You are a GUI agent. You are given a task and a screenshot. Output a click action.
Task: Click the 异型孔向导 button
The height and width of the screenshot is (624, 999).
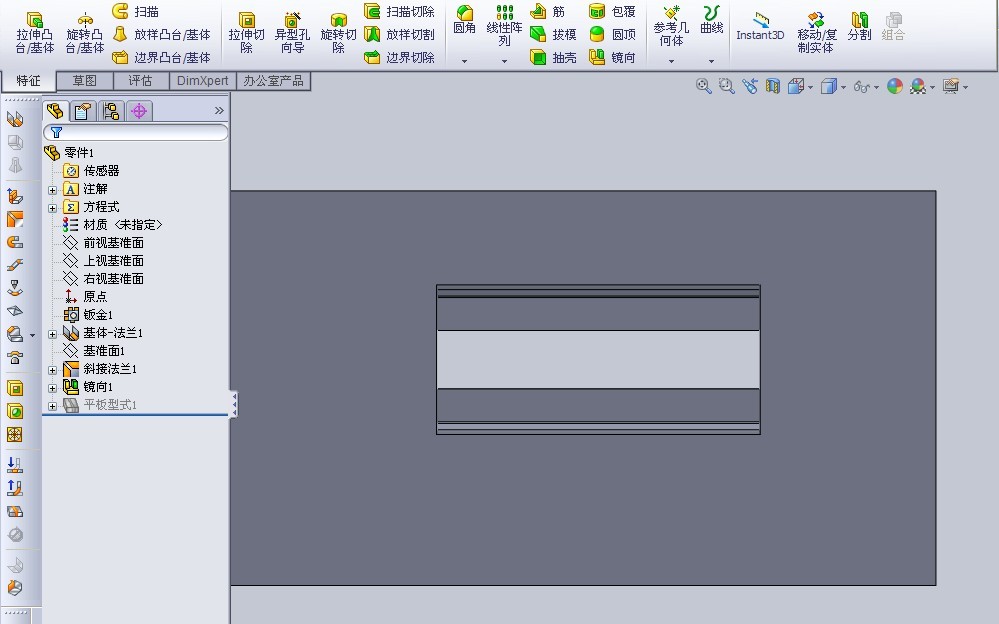pos(292,32)
